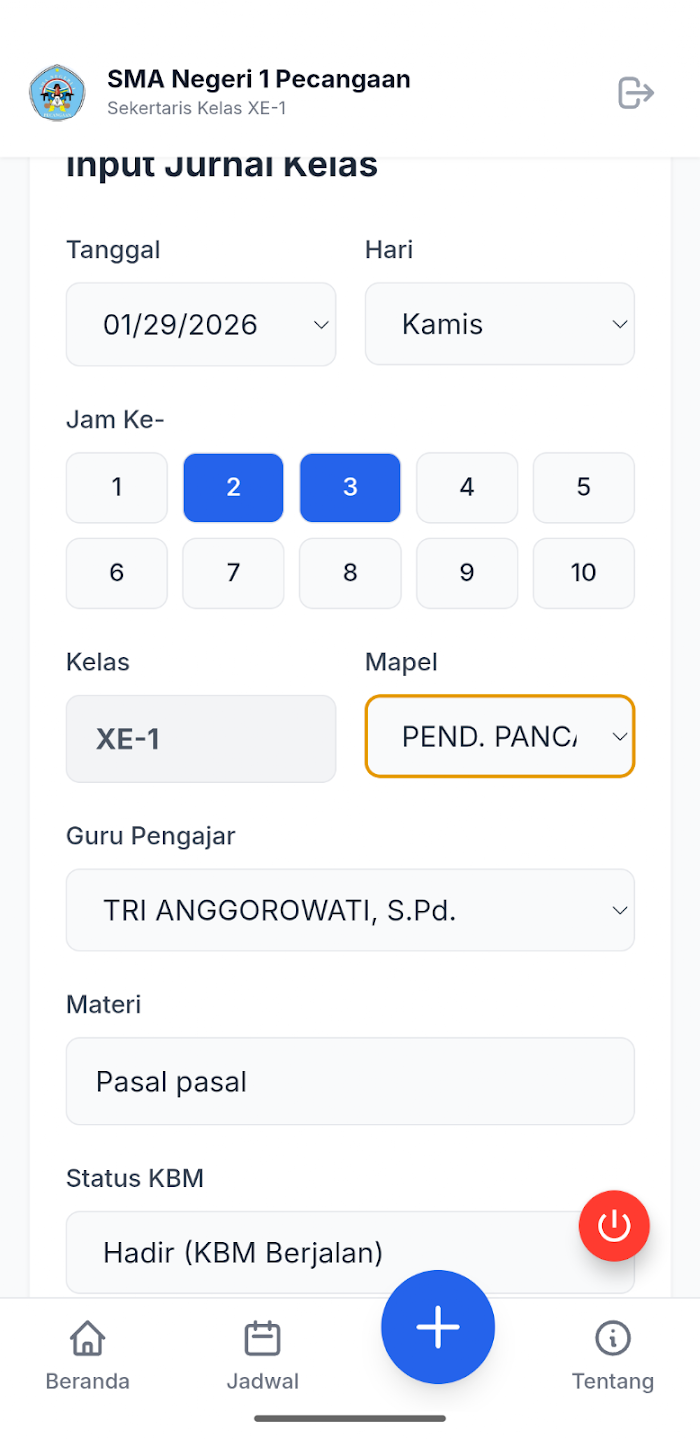Tap the red power floating button
700x1440 pixels.
tap(614, 1225)
